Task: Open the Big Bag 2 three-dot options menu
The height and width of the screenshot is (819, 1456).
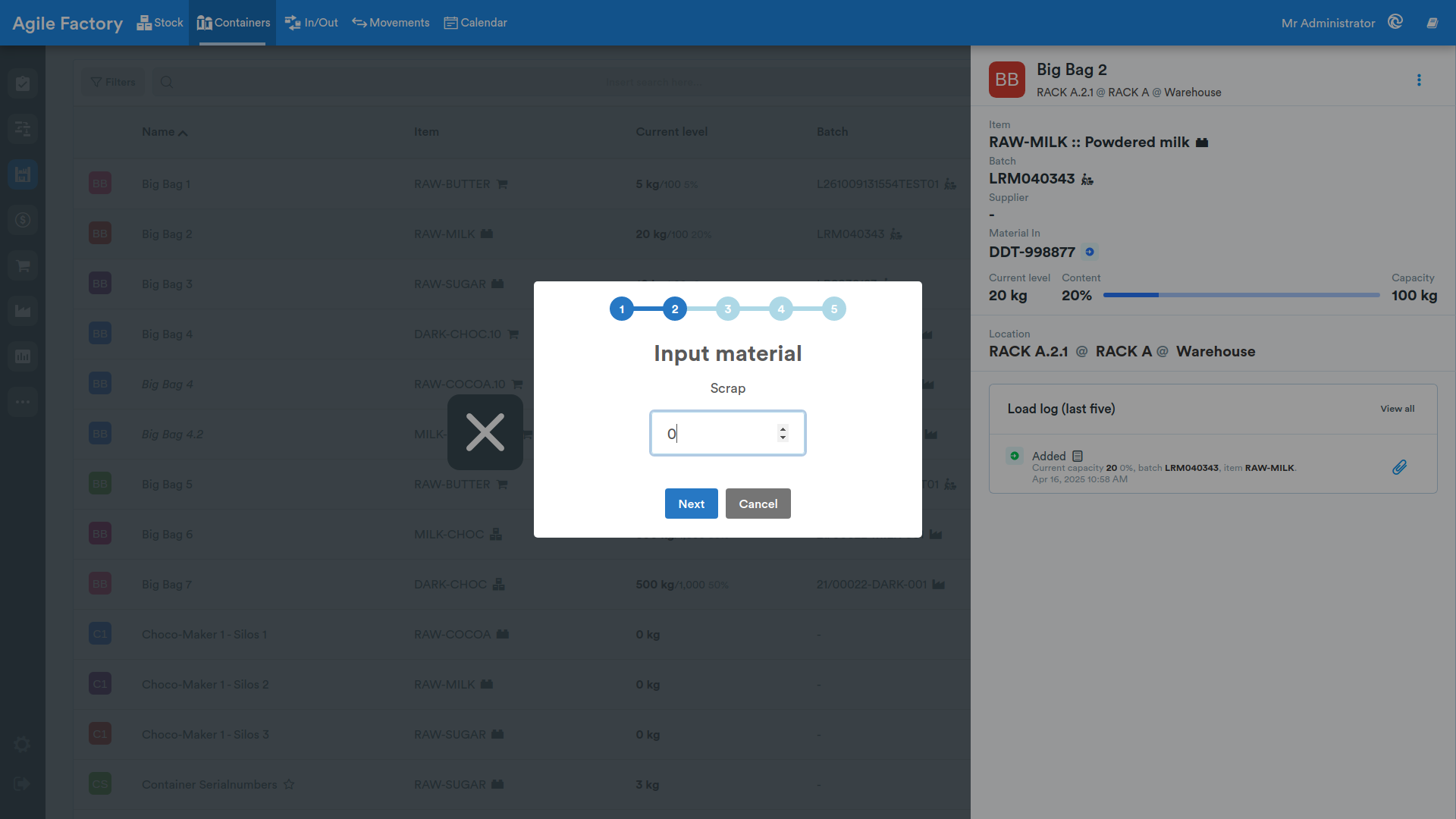Action: [x=1419, y=80]
